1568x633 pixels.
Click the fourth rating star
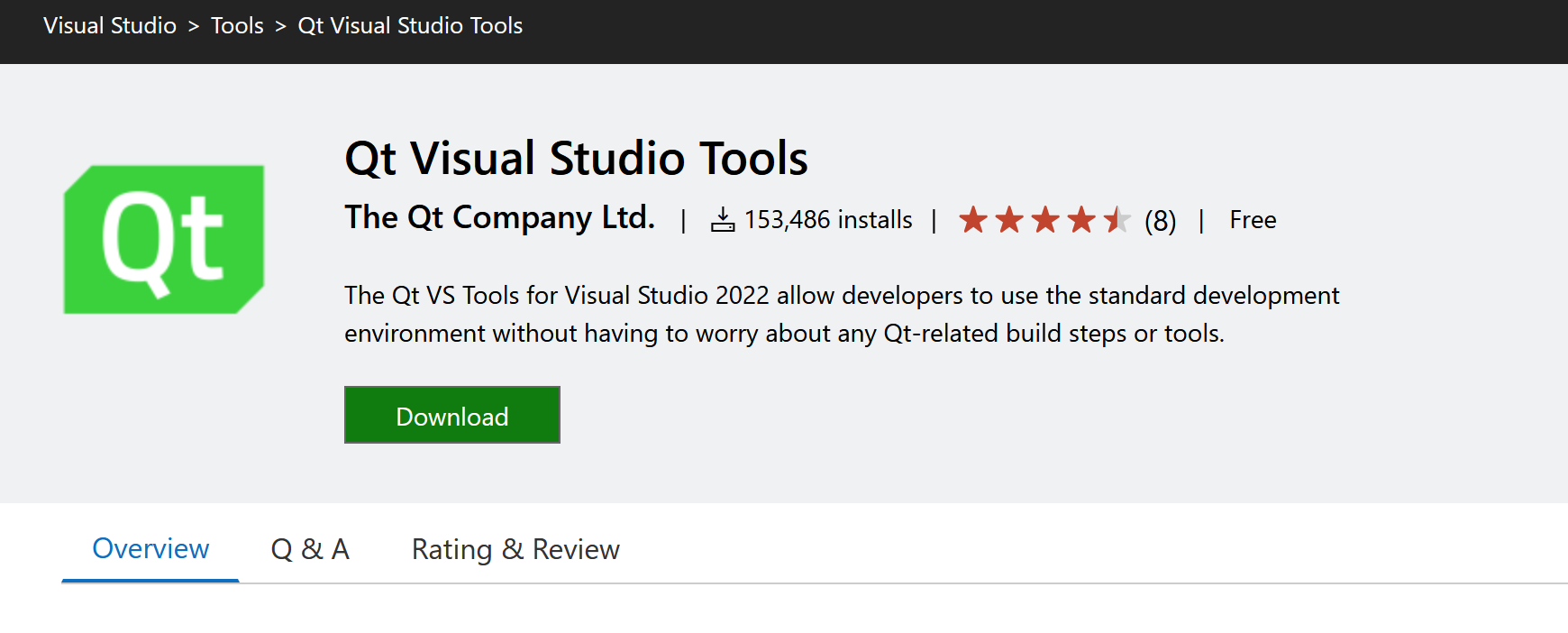(x=1081, y=219)
